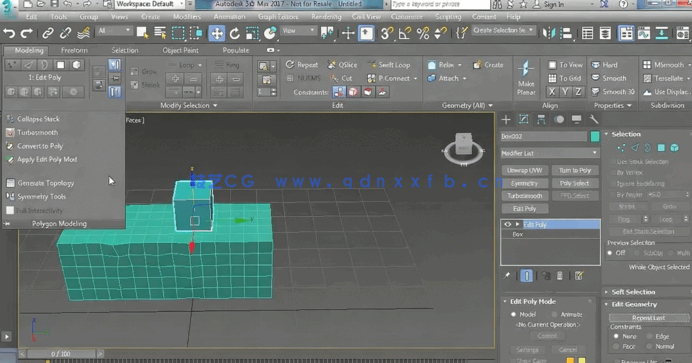Select the Unlink Selection tool
Image resolution: width=692 pixels, height=363 pixels.
coord(65,33)
